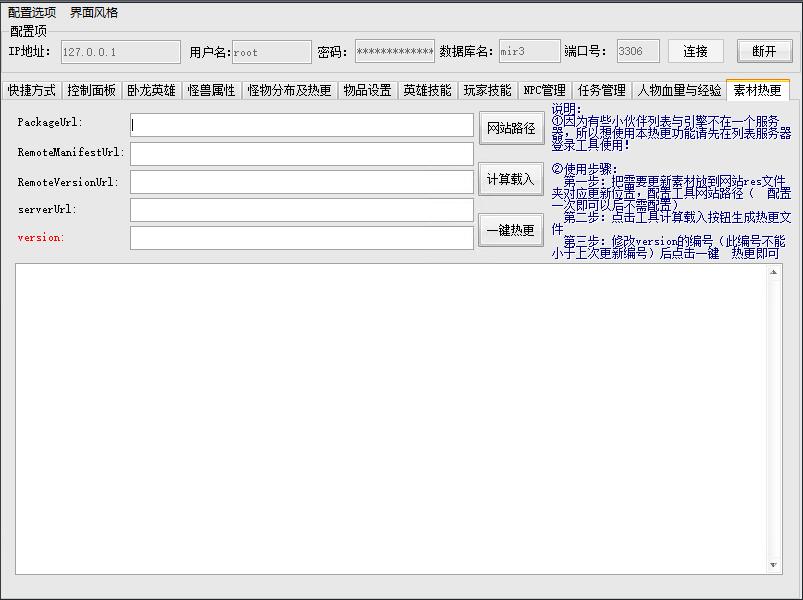This screenshot has height=600, width=803.
Task: Open the 人物血量与经验 tab
Action: pyautogui.click(x=680, y=91)
